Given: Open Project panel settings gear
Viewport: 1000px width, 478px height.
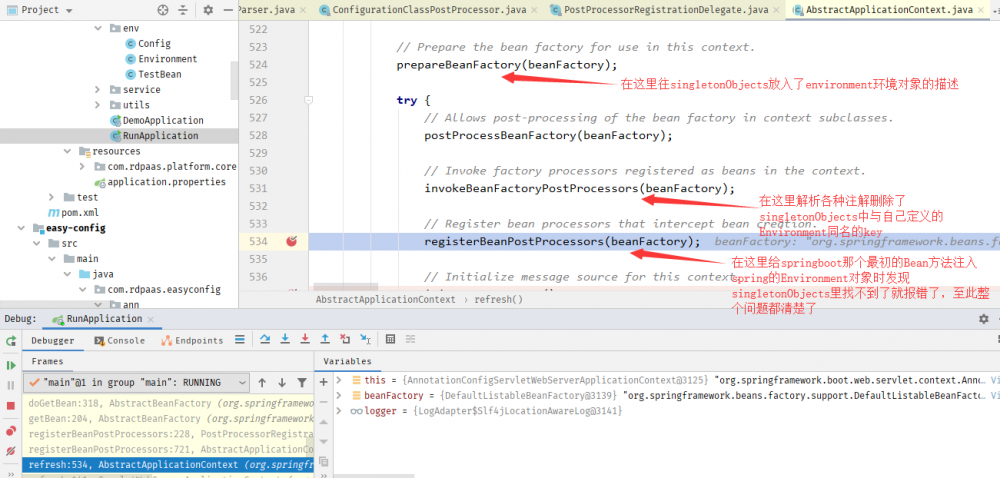Looking at the screenshot, I should click(208, 10).
